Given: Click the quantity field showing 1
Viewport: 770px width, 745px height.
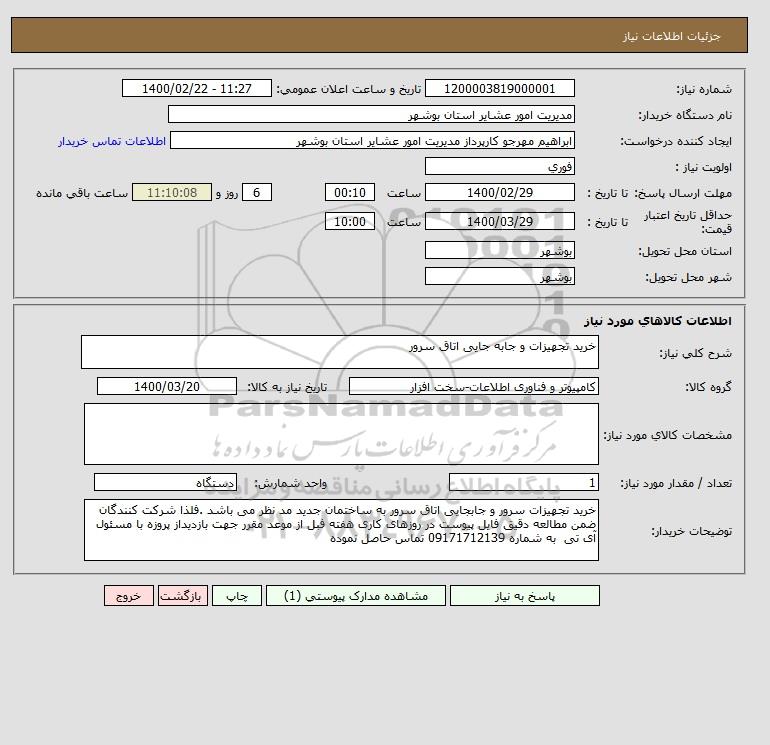Looking at the screenshot, I should pos(523,482).
